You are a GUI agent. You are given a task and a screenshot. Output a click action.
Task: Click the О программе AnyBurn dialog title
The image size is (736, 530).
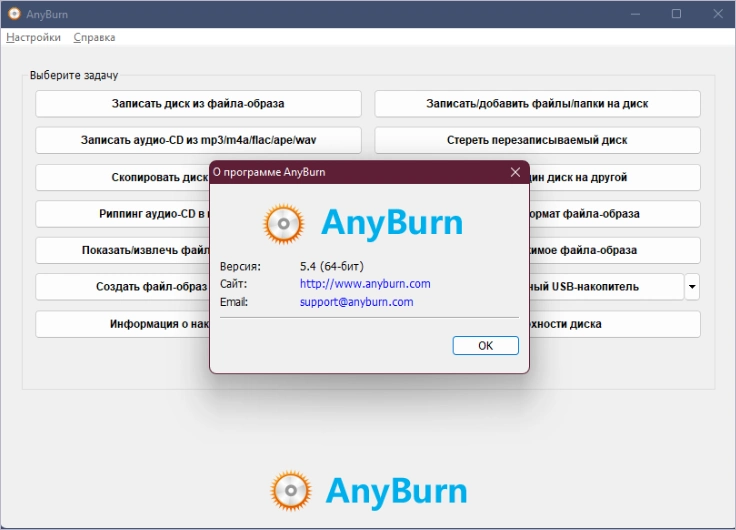pyautogui.click(x=269, y=172)
